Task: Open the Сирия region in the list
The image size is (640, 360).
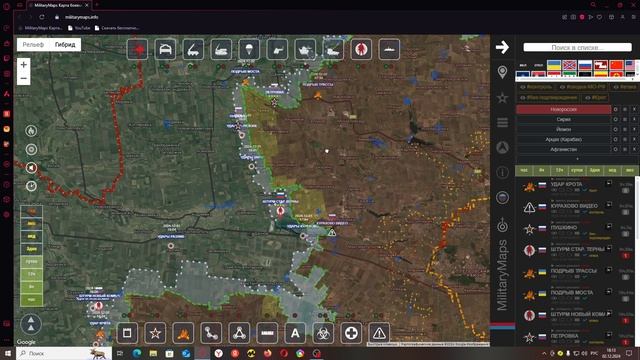Action: coord(563,119)
